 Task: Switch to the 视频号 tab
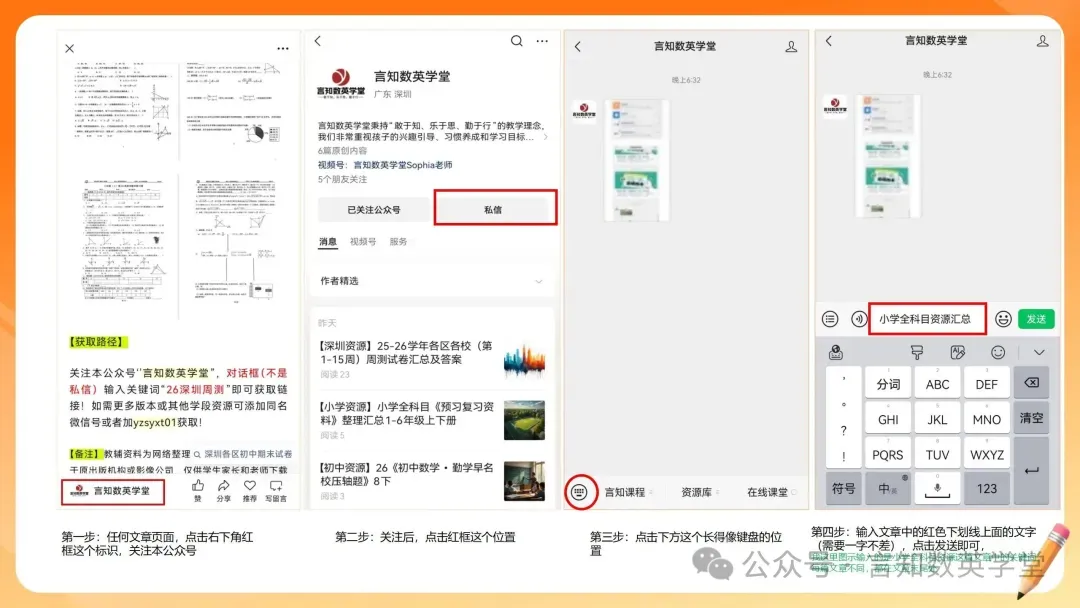tap(363, 242)
